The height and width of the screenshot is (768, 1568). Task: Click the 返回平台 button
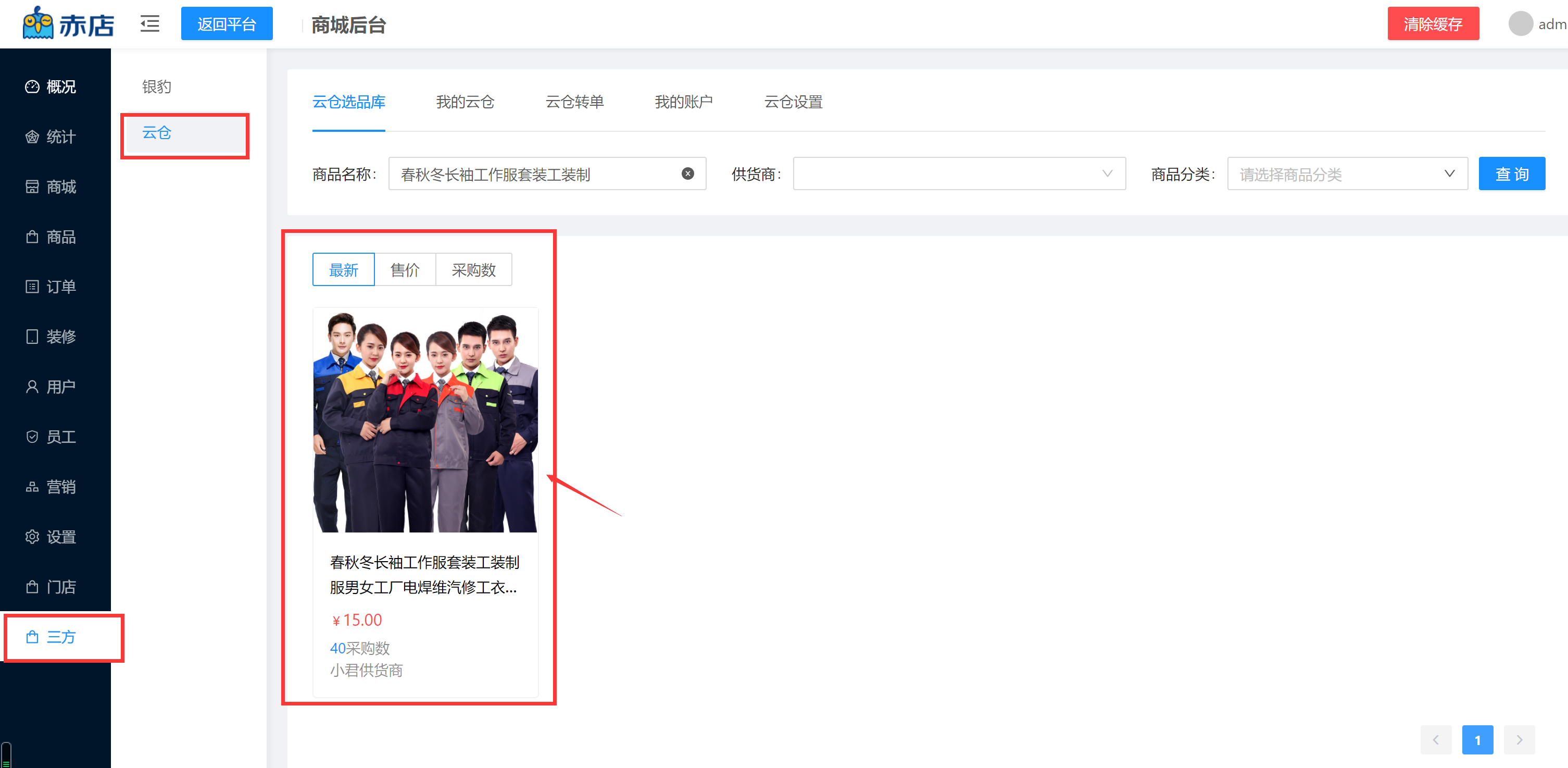[227, 24]
